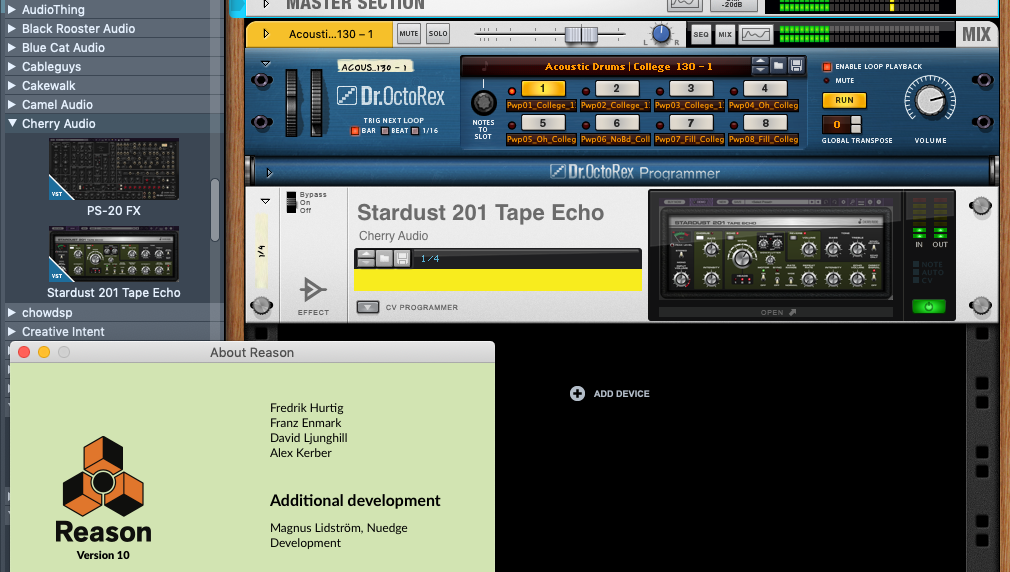Minimize the About Reason window
This screenshot has width=1010, height=572.
[x=44, y=352]
